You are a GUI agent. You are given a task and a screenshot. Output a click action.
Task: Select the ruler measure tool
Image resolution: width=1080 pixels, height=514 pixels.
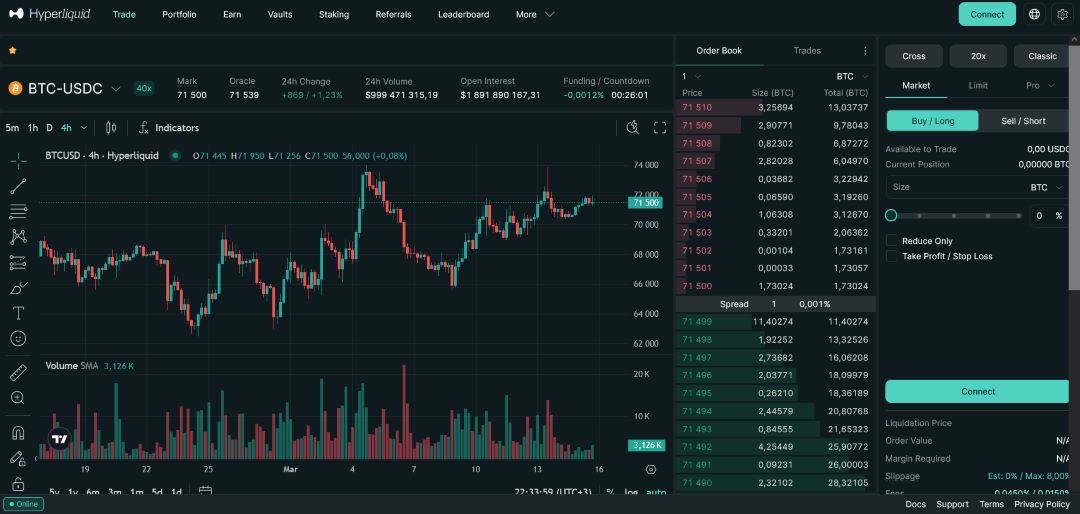pyautogui.click(x=18, y=372)
